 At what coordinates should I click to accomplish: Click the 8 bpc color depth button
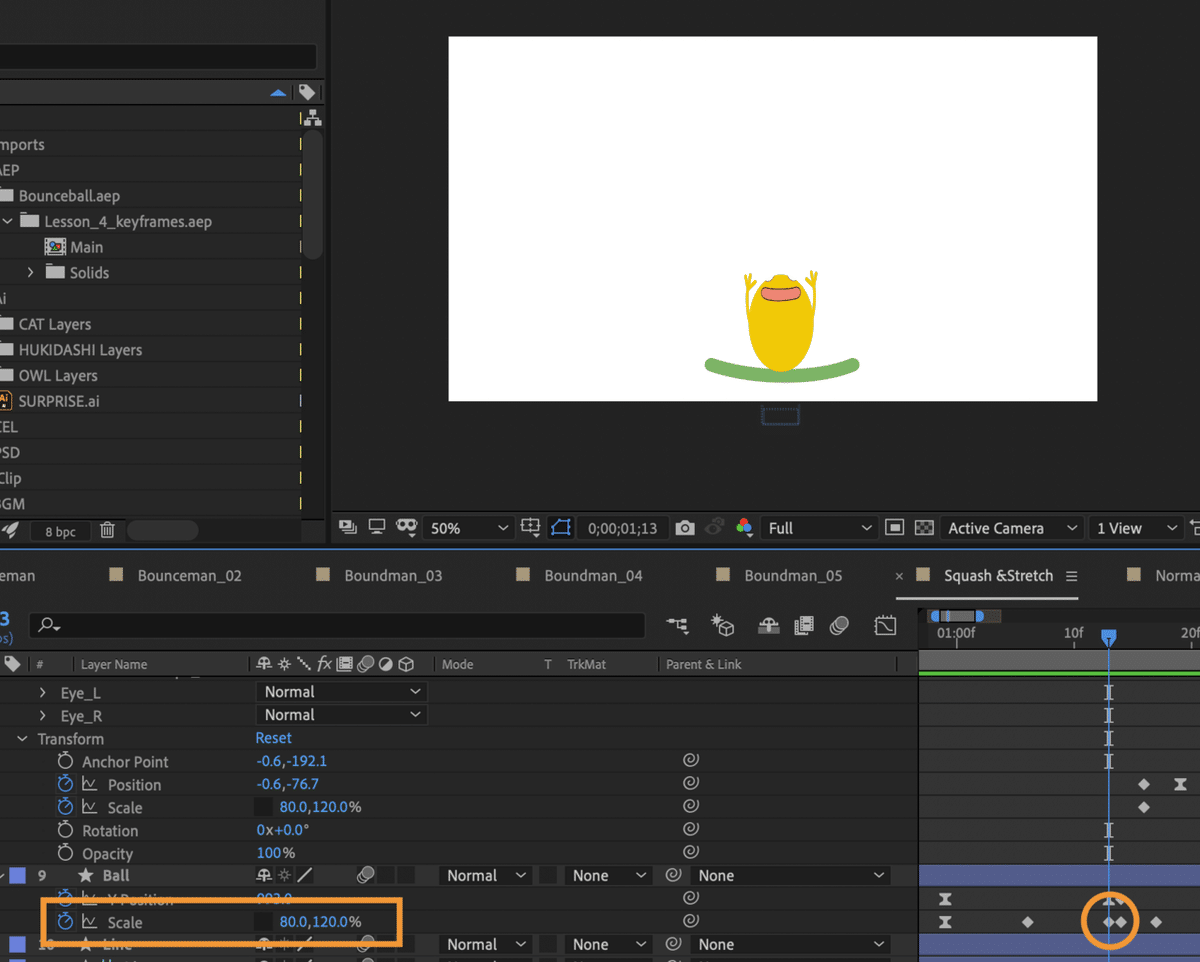[x=60, y=531]
